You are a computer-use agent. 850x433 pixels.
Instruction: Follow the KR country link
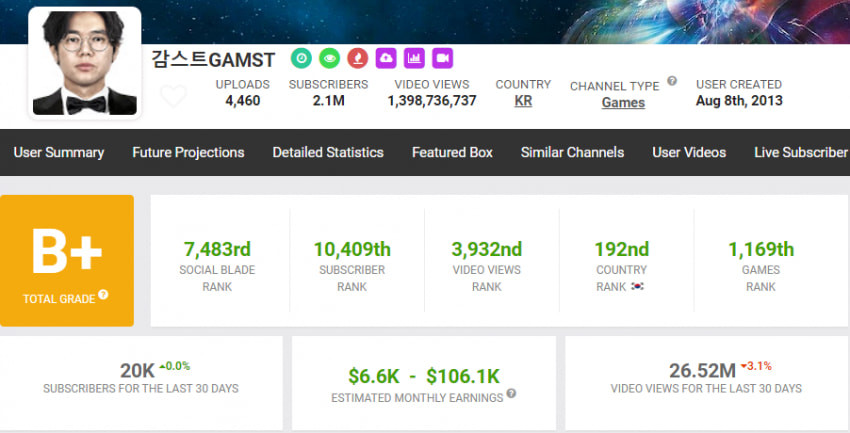[523, 101]
